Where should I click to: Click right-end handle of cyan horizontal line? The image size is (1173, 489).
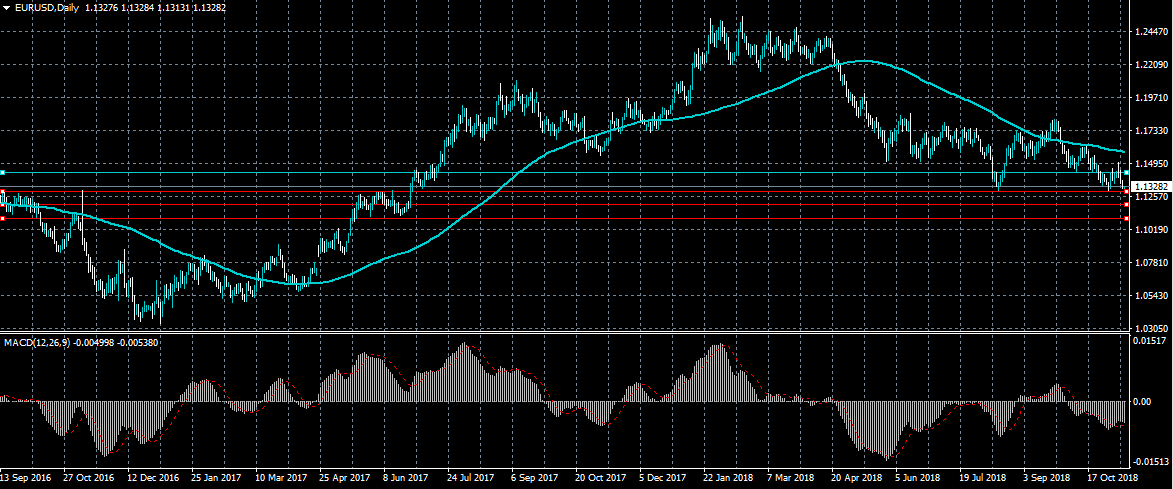(1127, 173)
